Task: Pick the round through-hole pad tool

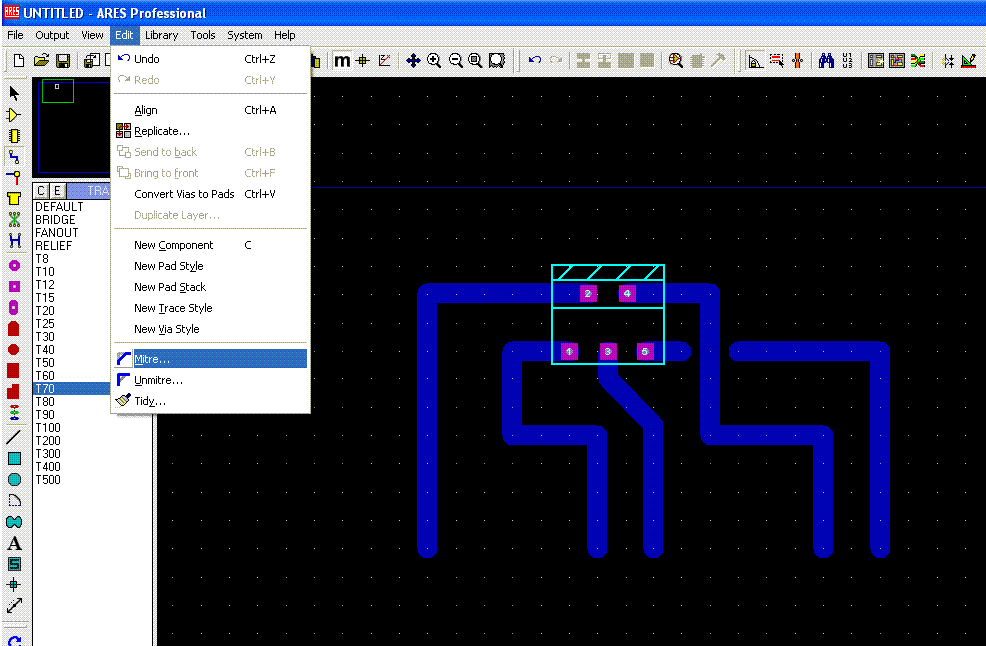Action: [x=14, y=265]
